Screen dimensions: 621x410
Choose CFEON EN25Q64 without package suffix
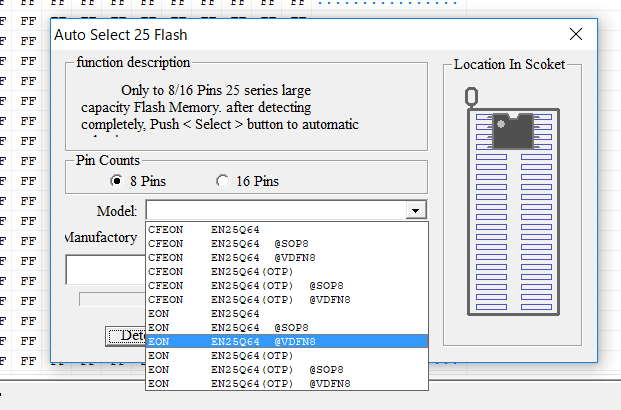(x=287, y=230)
